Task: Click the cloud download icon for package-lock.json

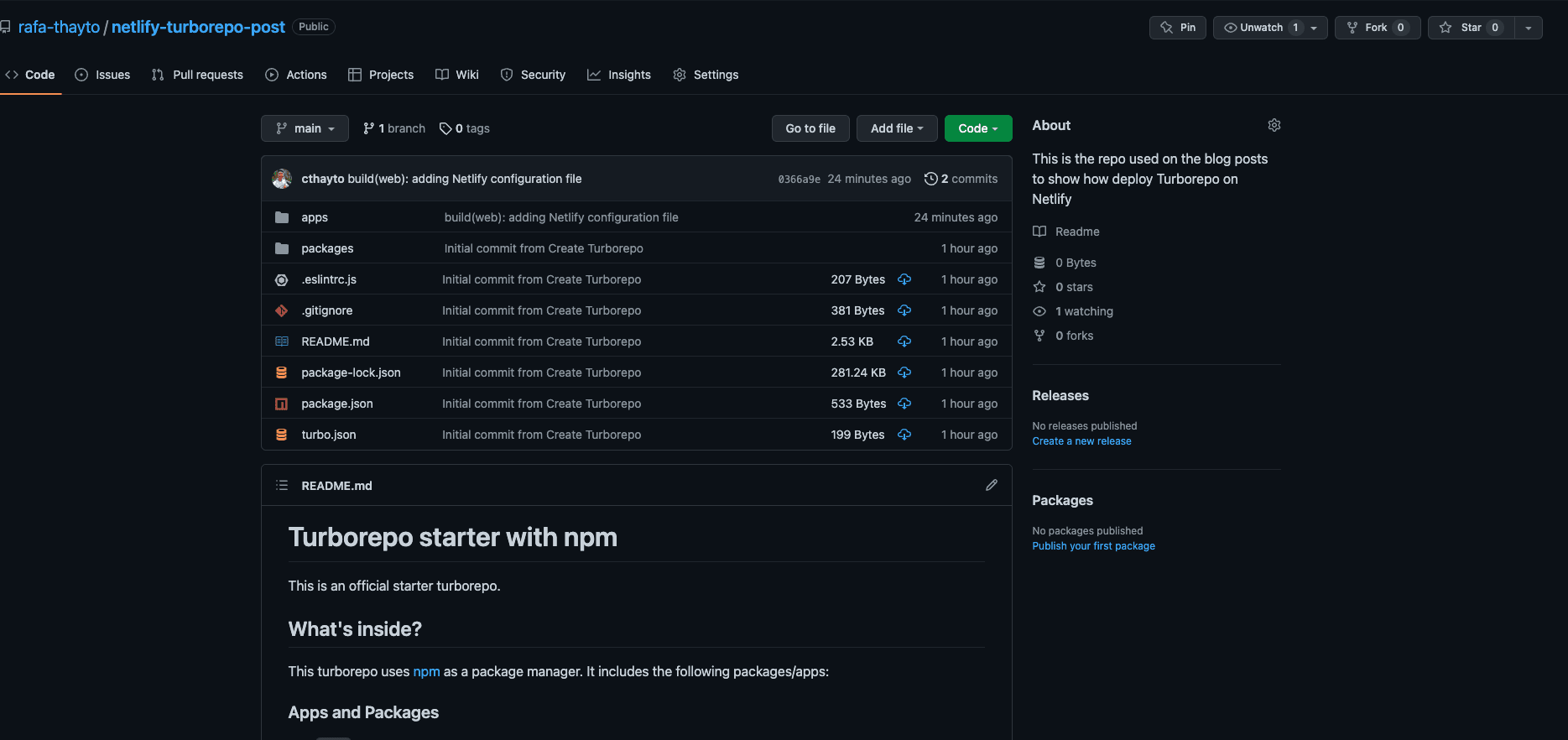Action: [x=904, y=373]
